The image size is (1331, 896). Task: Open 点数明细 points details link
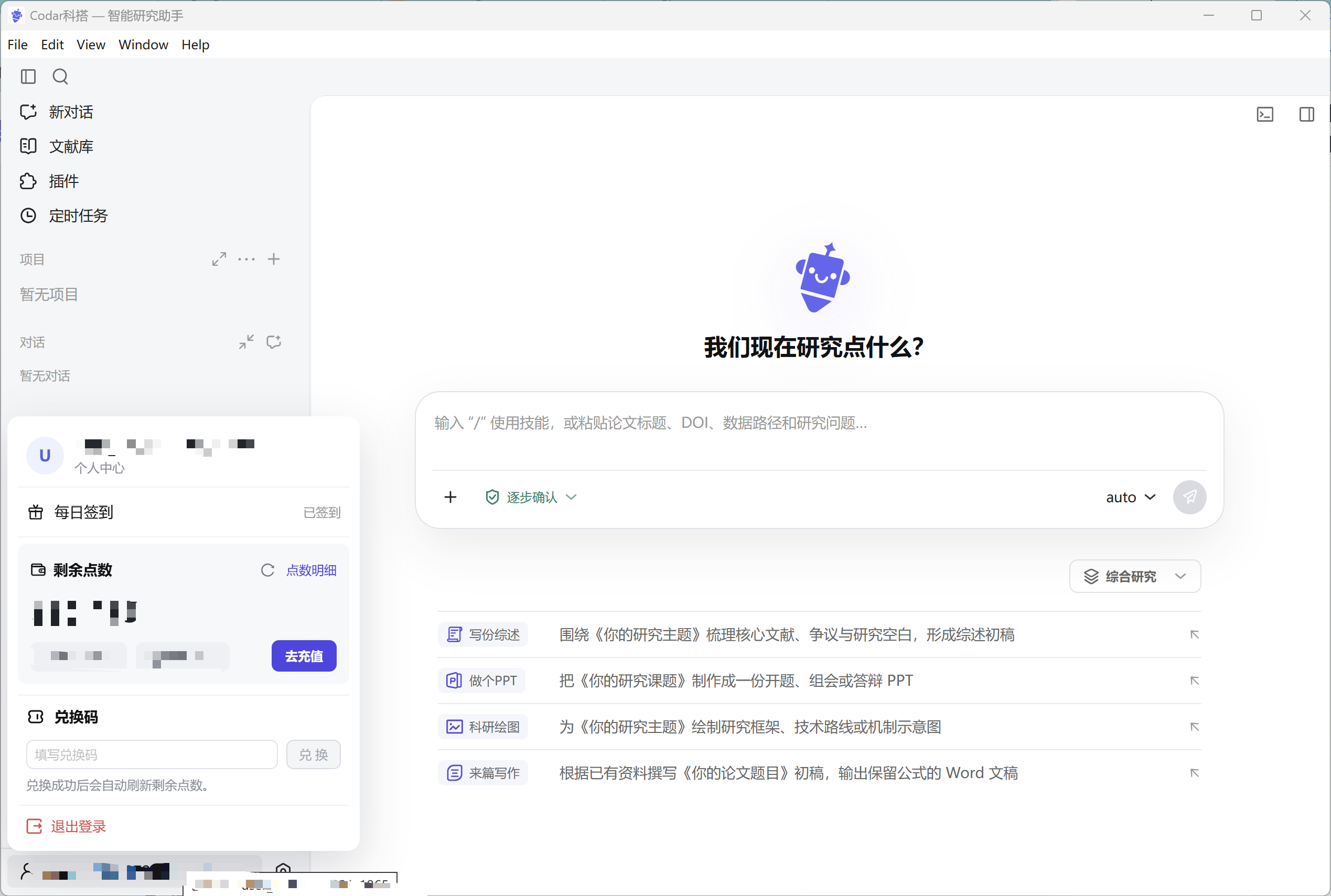[312, 570]
